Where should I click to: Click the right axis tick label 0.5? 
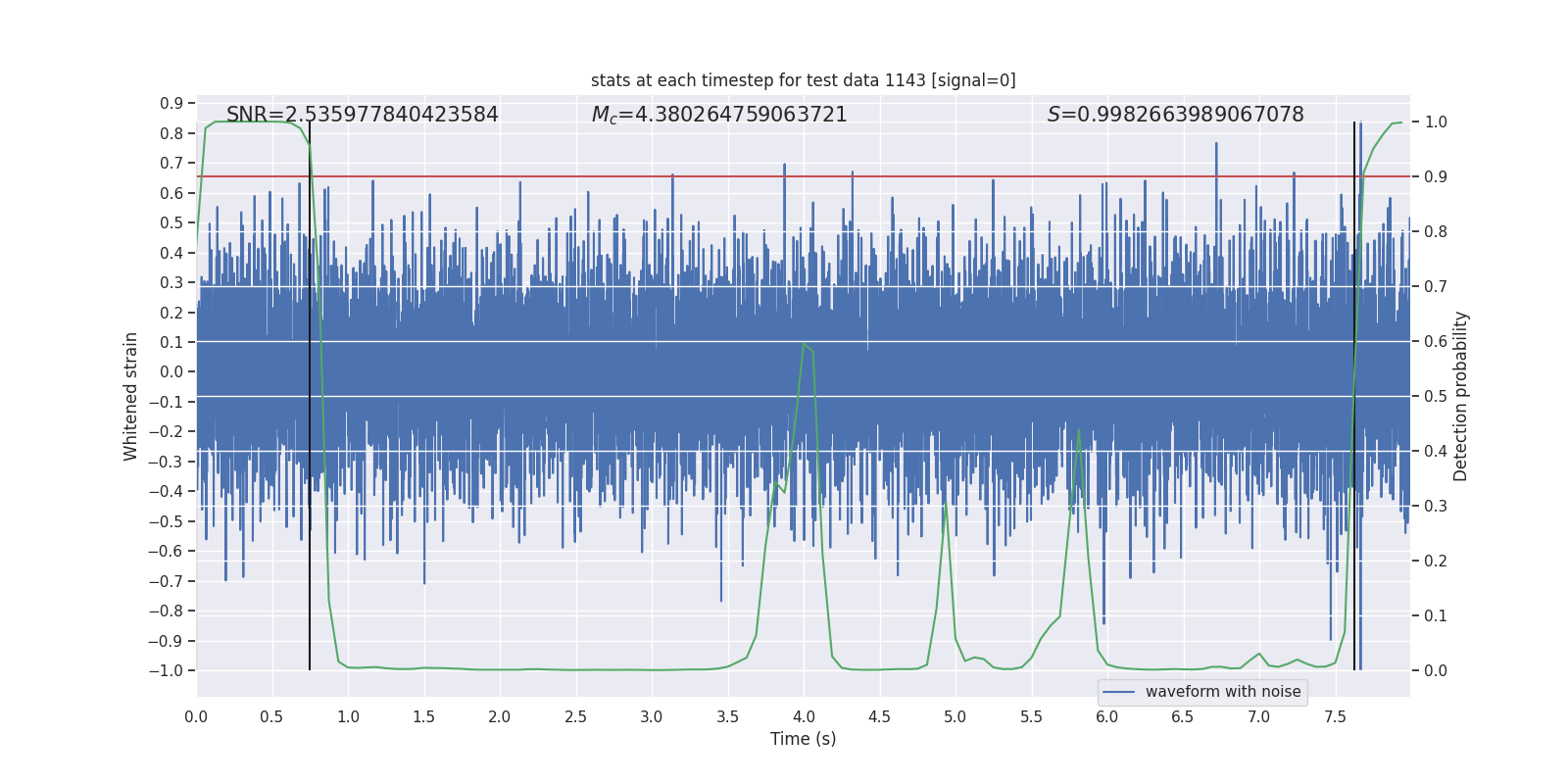point(1436,396)
